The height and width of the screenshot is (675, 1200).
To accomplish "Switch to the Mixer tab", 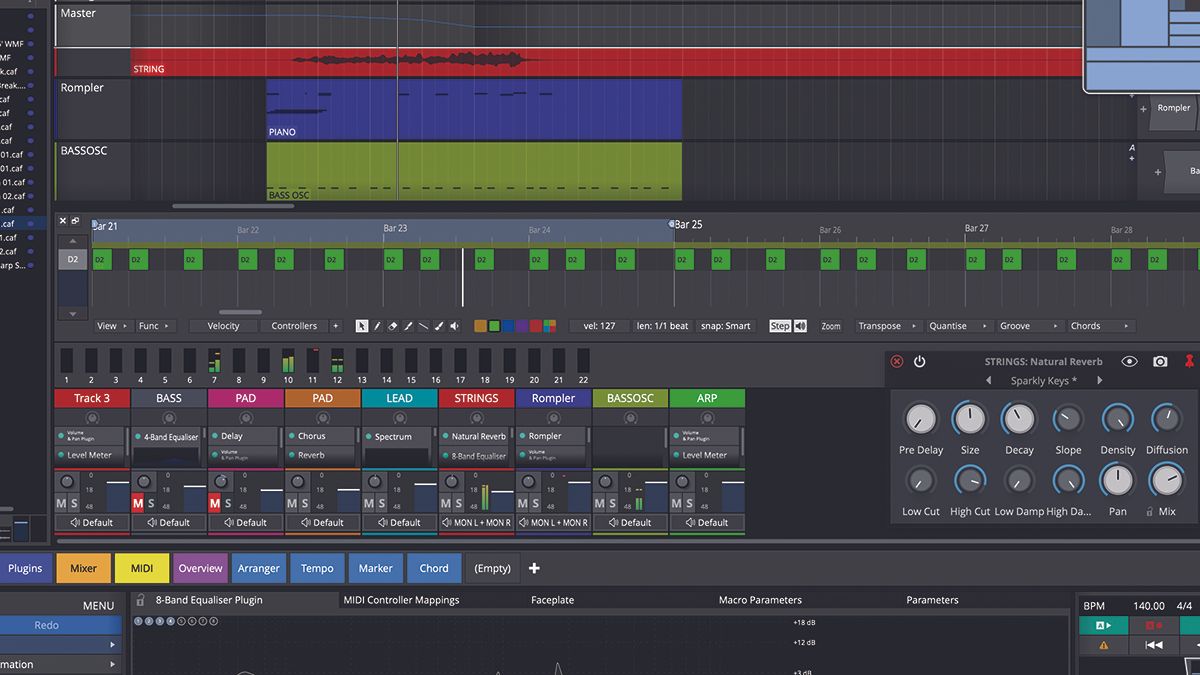I will pos(83,568).
